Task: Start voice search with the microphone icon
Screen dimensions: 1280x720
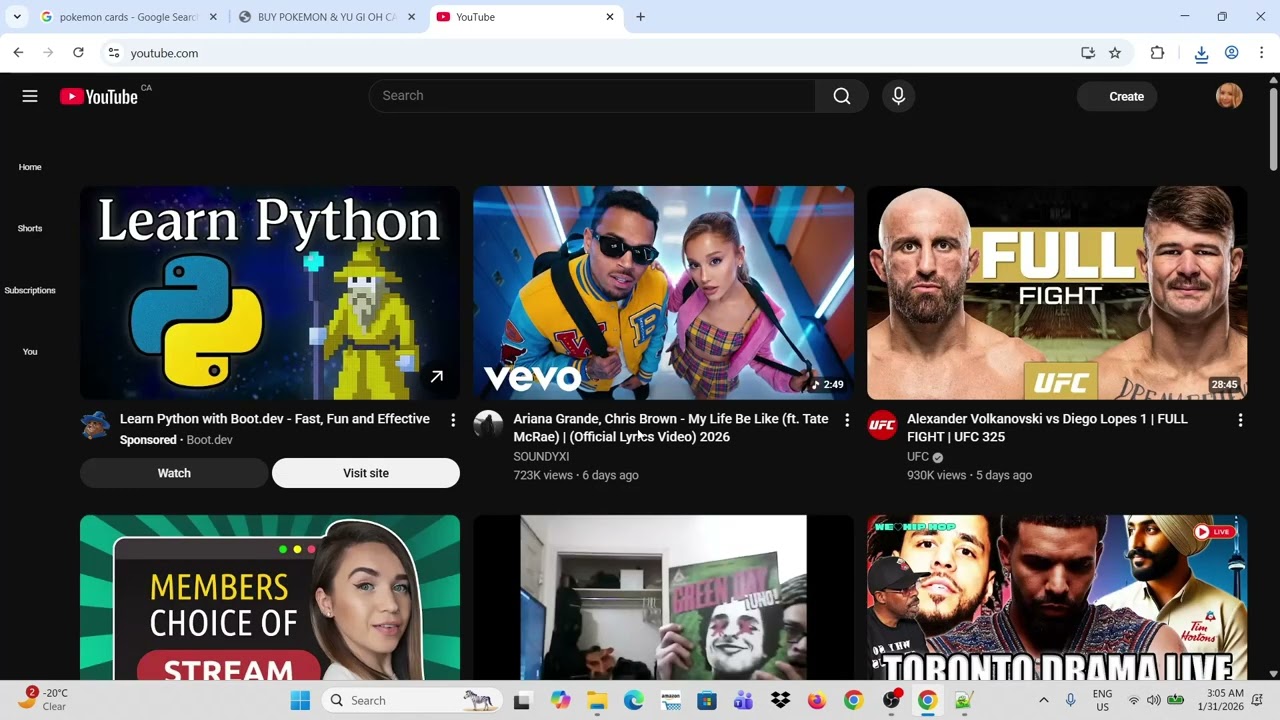Action: pyautogui.click(x=898, y=96)
